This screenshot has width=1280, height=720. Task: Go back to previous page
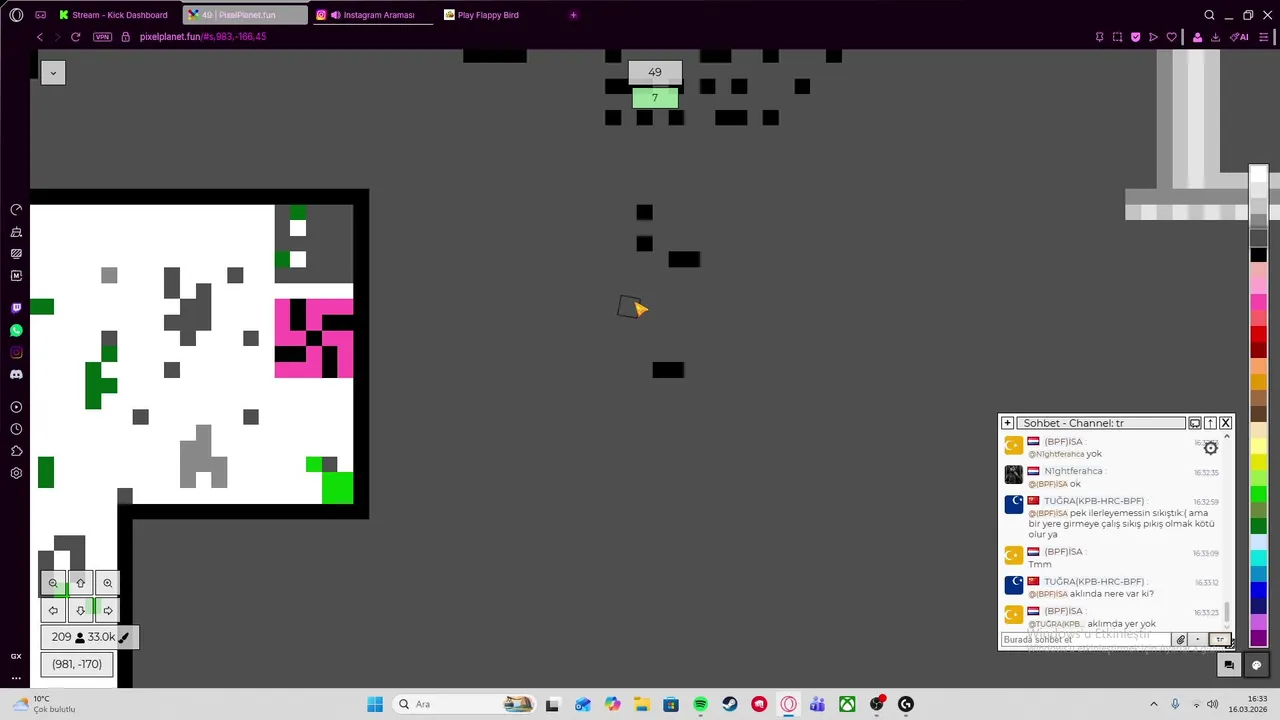click(x=40, y=37)
